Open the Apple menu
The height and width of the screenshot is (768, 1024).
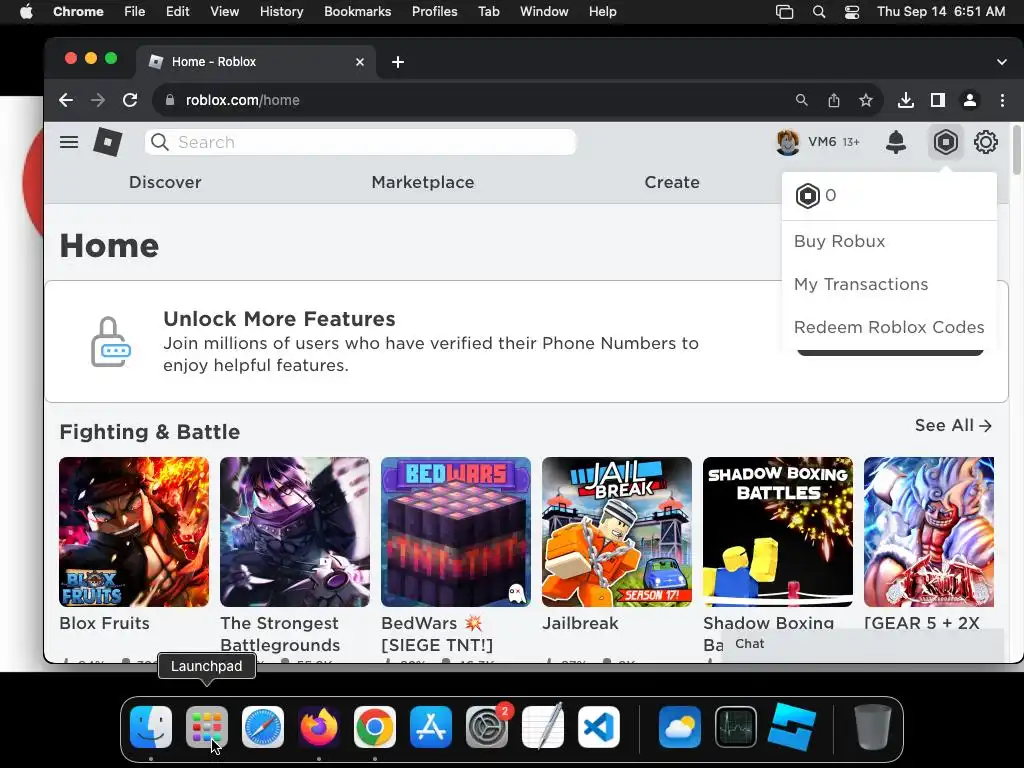26,12
